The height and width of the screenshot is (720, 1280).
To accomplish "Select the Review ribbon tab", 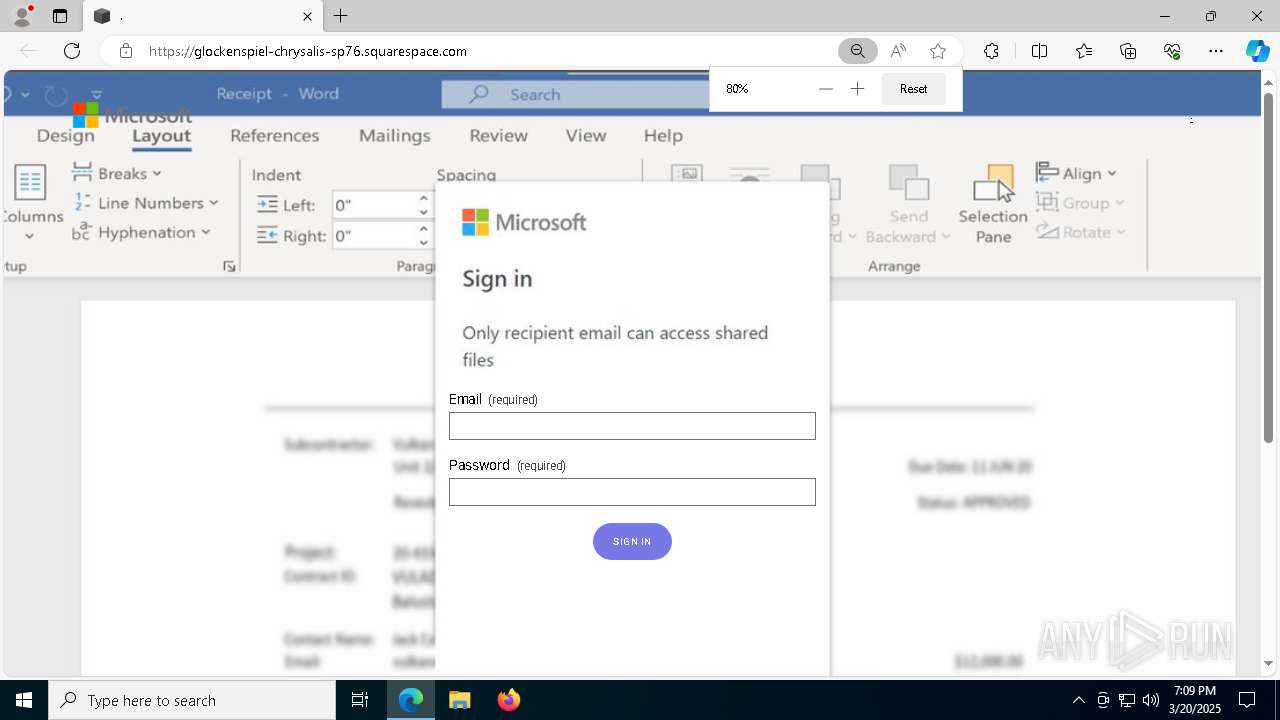I will coord(498,136).
